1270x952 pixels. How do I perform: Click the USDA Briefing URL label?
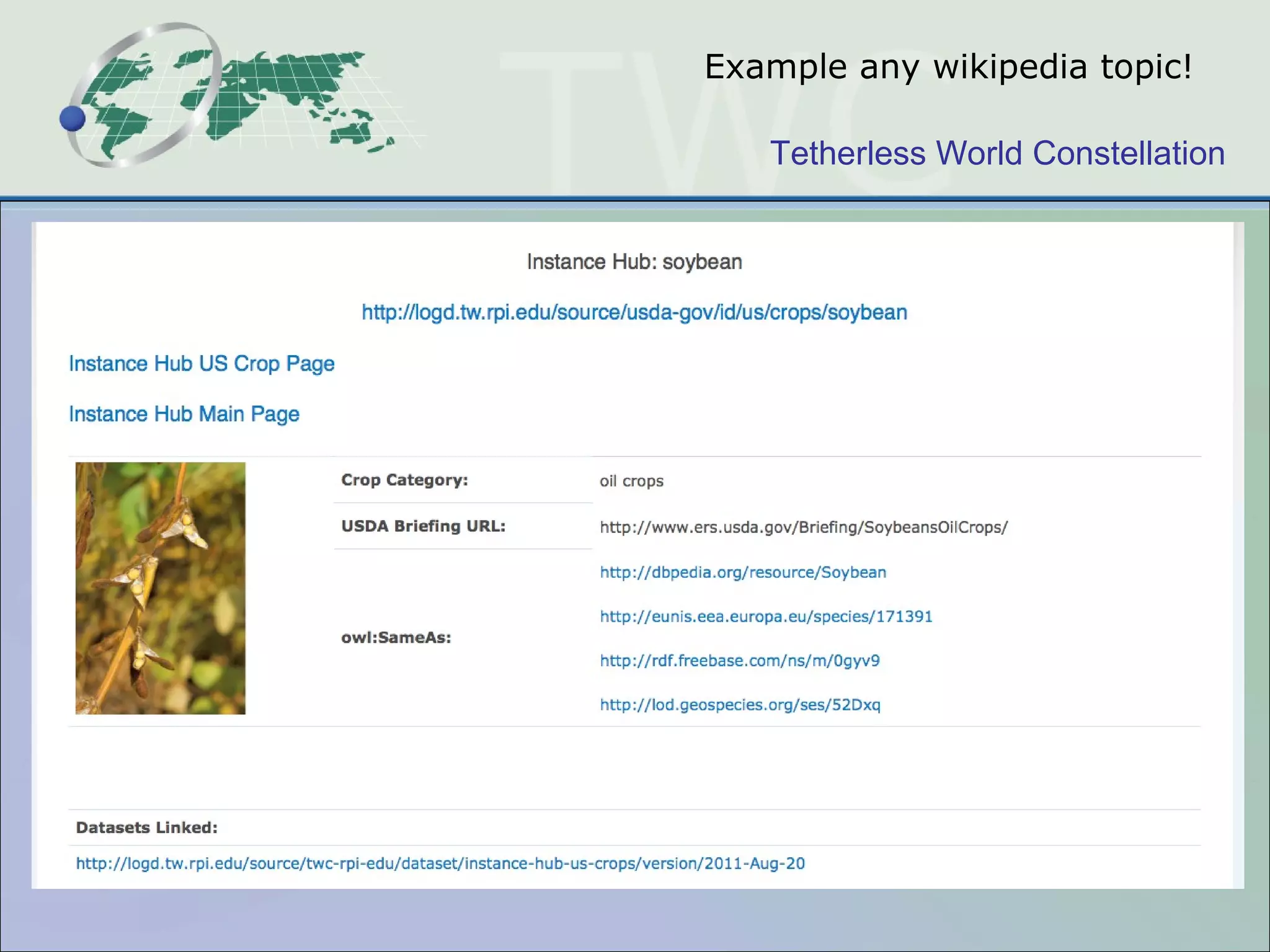(423, 526)
